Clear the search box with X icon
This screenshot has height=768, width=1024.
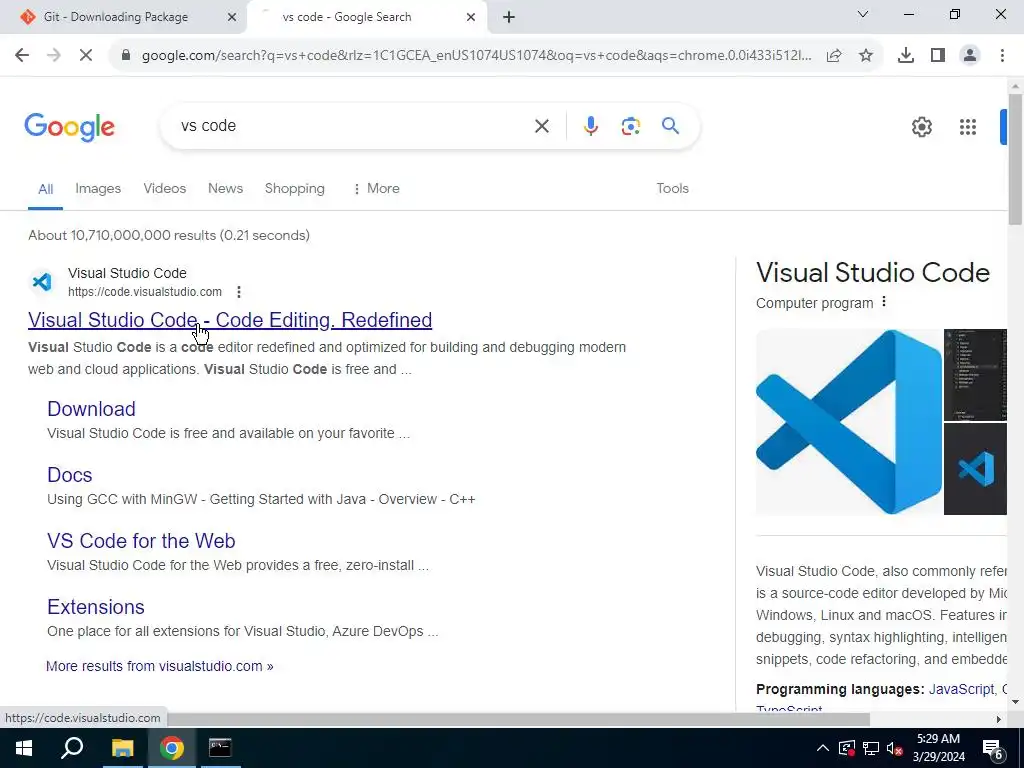pyautogui.click(x=542, y=126)
